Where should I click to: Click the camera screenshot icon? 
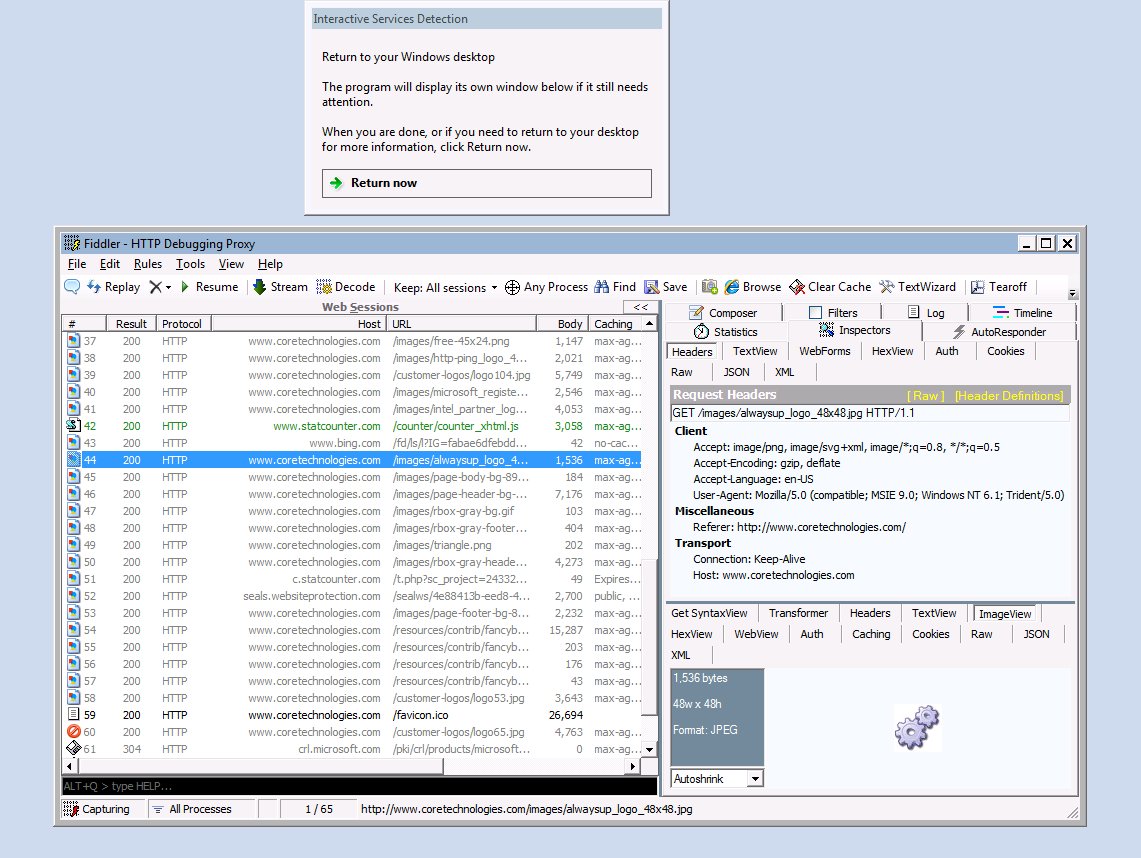pos(709,287)
